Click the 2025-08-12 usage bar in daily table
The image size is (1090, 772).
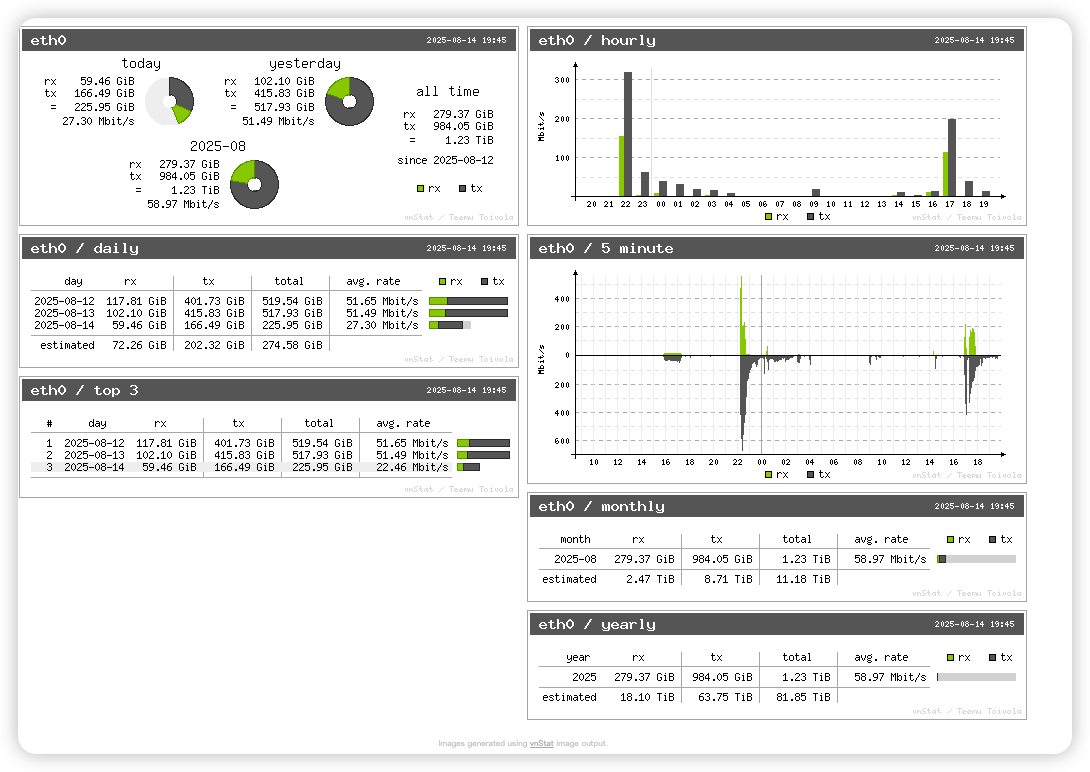pyautogui.click(x=468, y=301)
